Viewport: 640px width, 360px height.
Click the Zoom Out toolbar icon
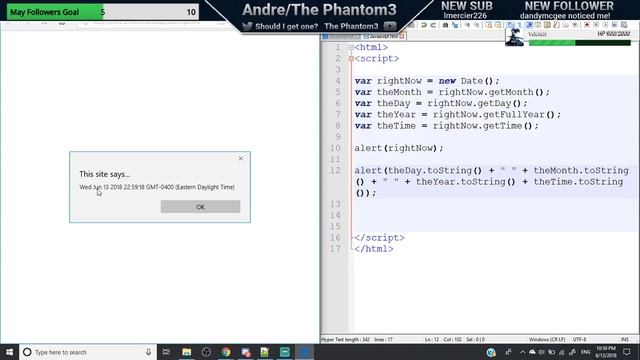(x=476, y=25)
